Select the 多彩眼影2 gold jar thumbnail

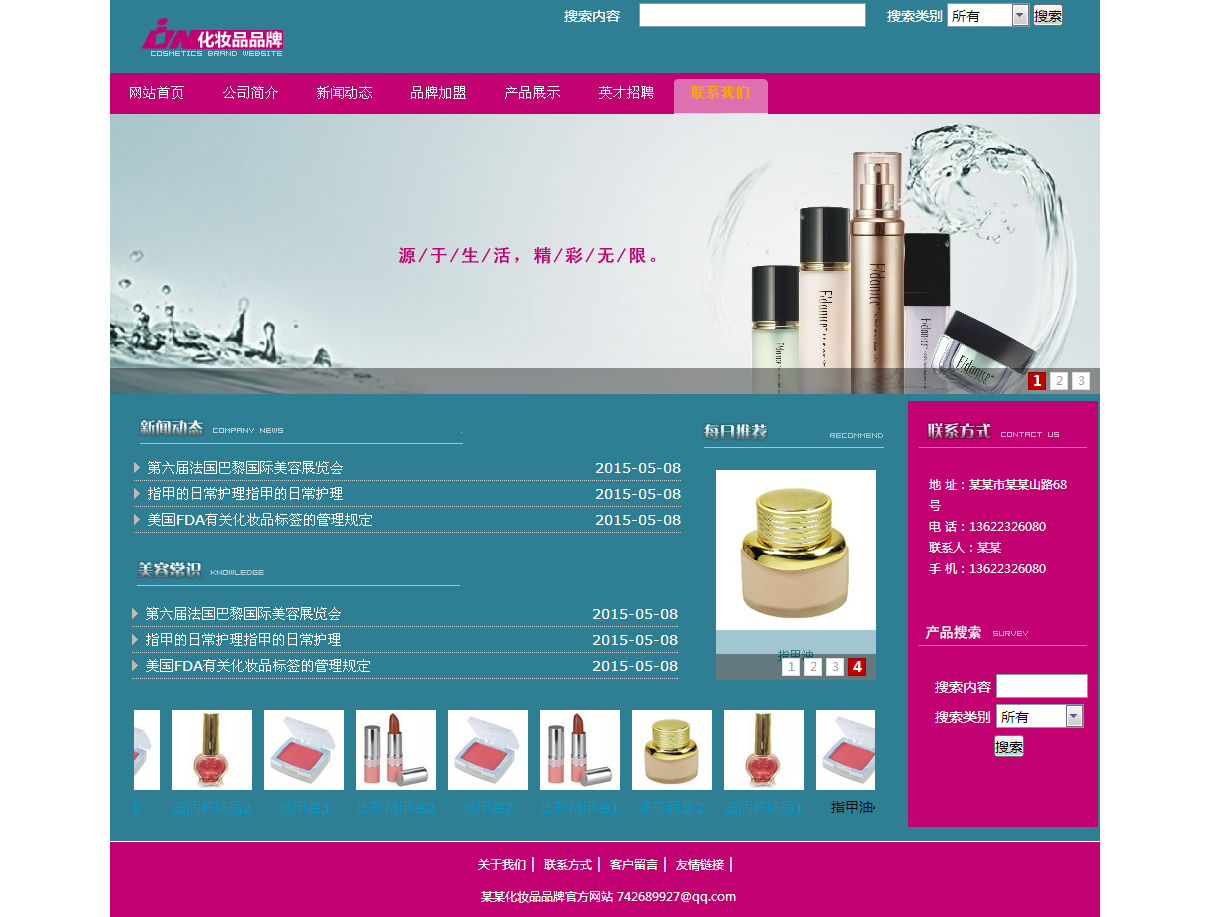pos(672,750)
